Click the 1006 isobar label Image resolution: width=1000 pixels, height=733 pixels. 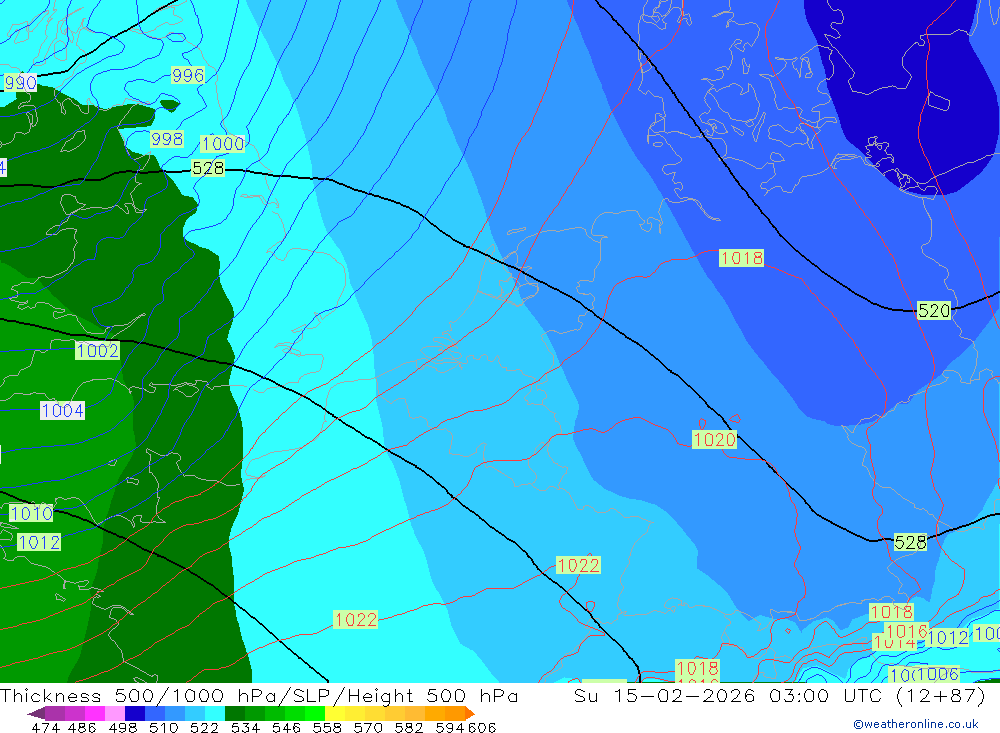(x=938, y=674)
